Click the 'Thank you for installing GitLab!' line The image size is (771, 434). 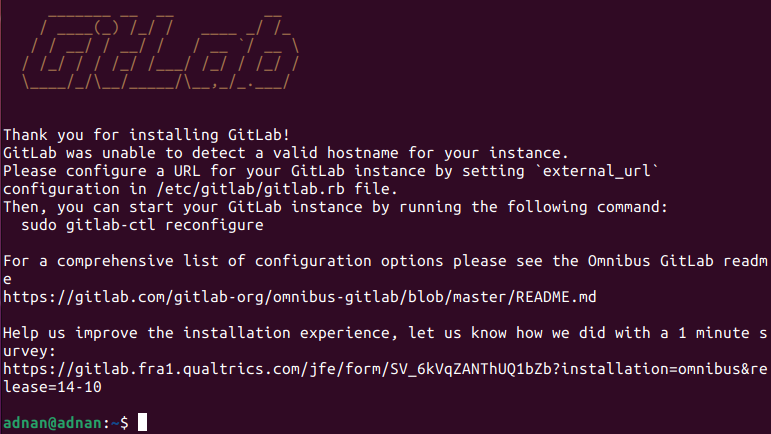(x=147, y=135)
